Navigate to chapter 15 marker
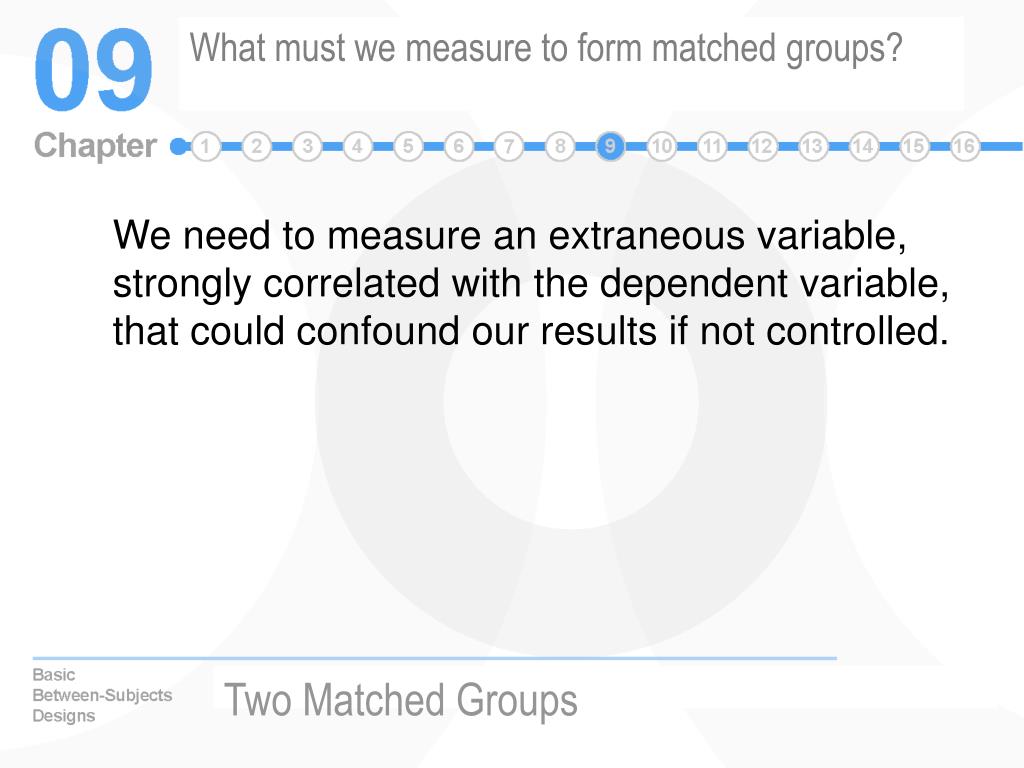The width and height of the screenshot is (1024, 768). click(x=914, y=146)
